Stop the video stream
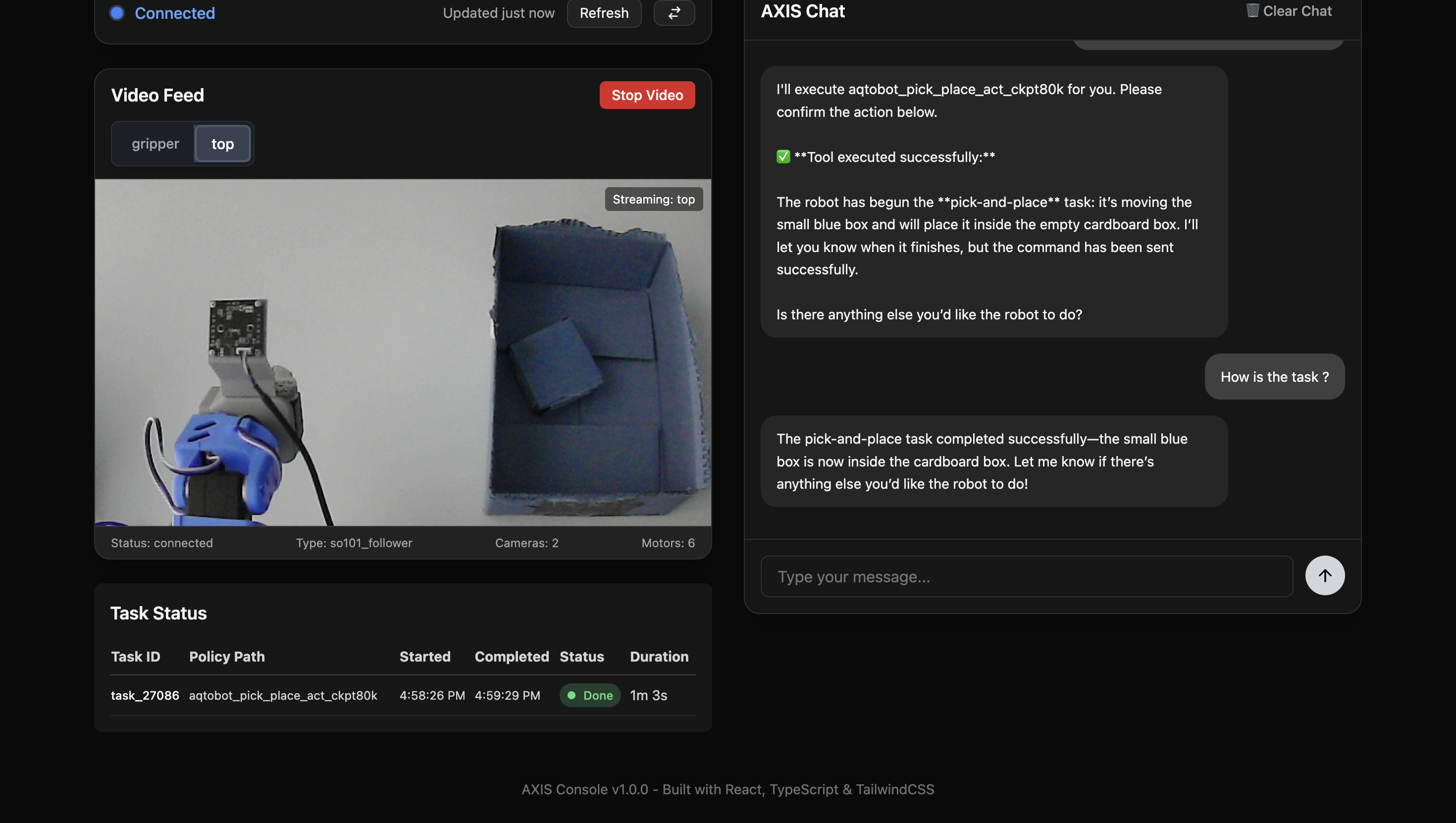Screen dimensions: 1456x823 pos(647,95)
